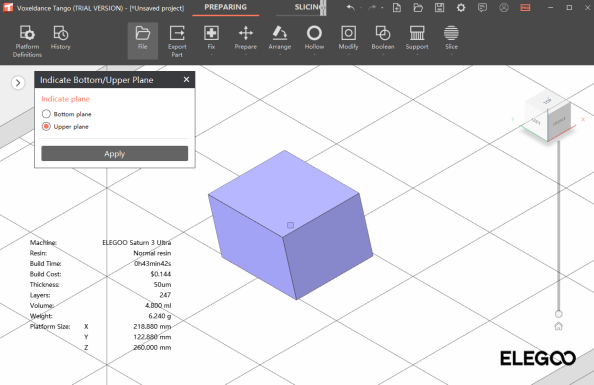The width and height of the screenshot is (594, 385).
Task: Open project folder icon in title bar
Action: coord(418,8)
